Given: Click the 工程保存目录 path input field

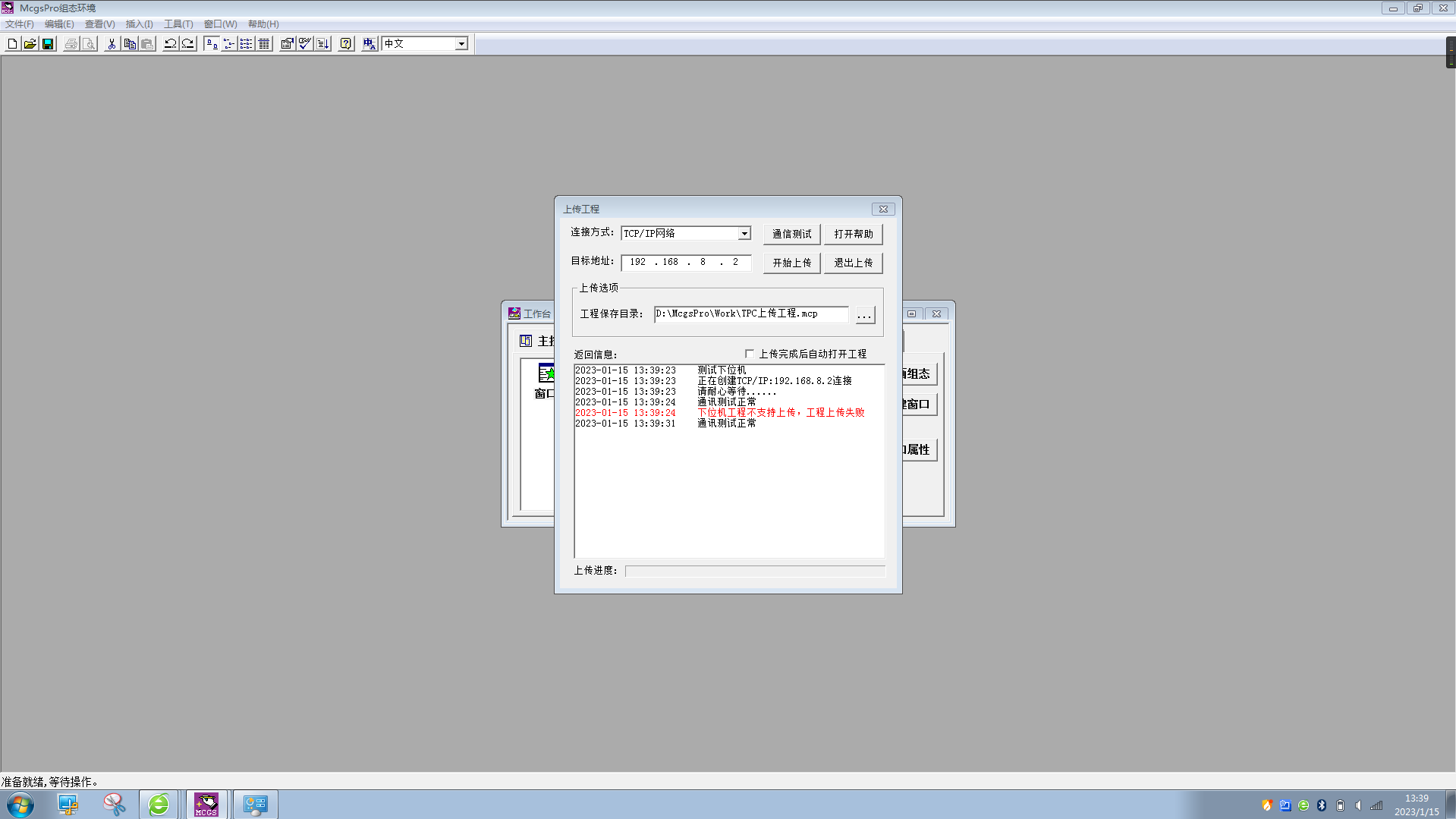Looking at the screenshot, I should [750, 314].
